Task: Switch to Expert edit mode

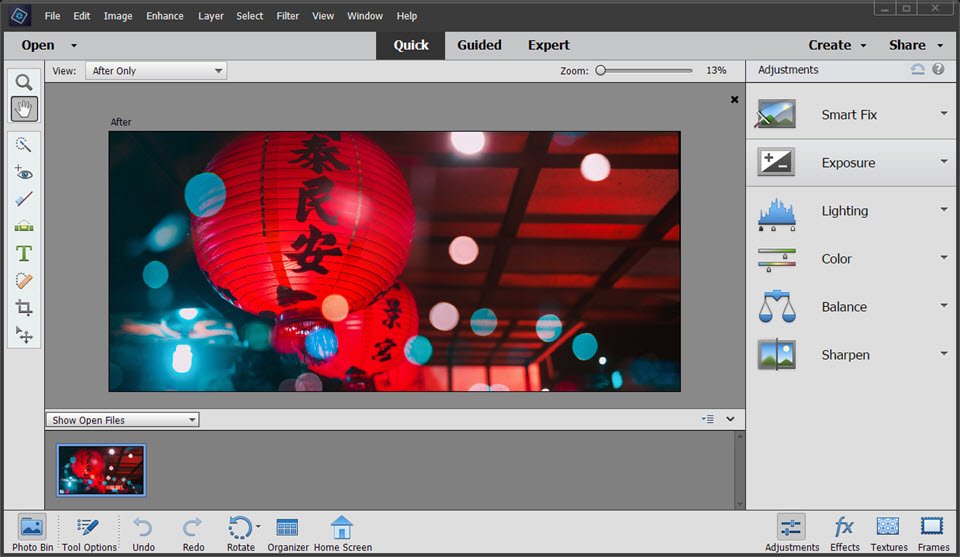Action: (x=549, y=45)
